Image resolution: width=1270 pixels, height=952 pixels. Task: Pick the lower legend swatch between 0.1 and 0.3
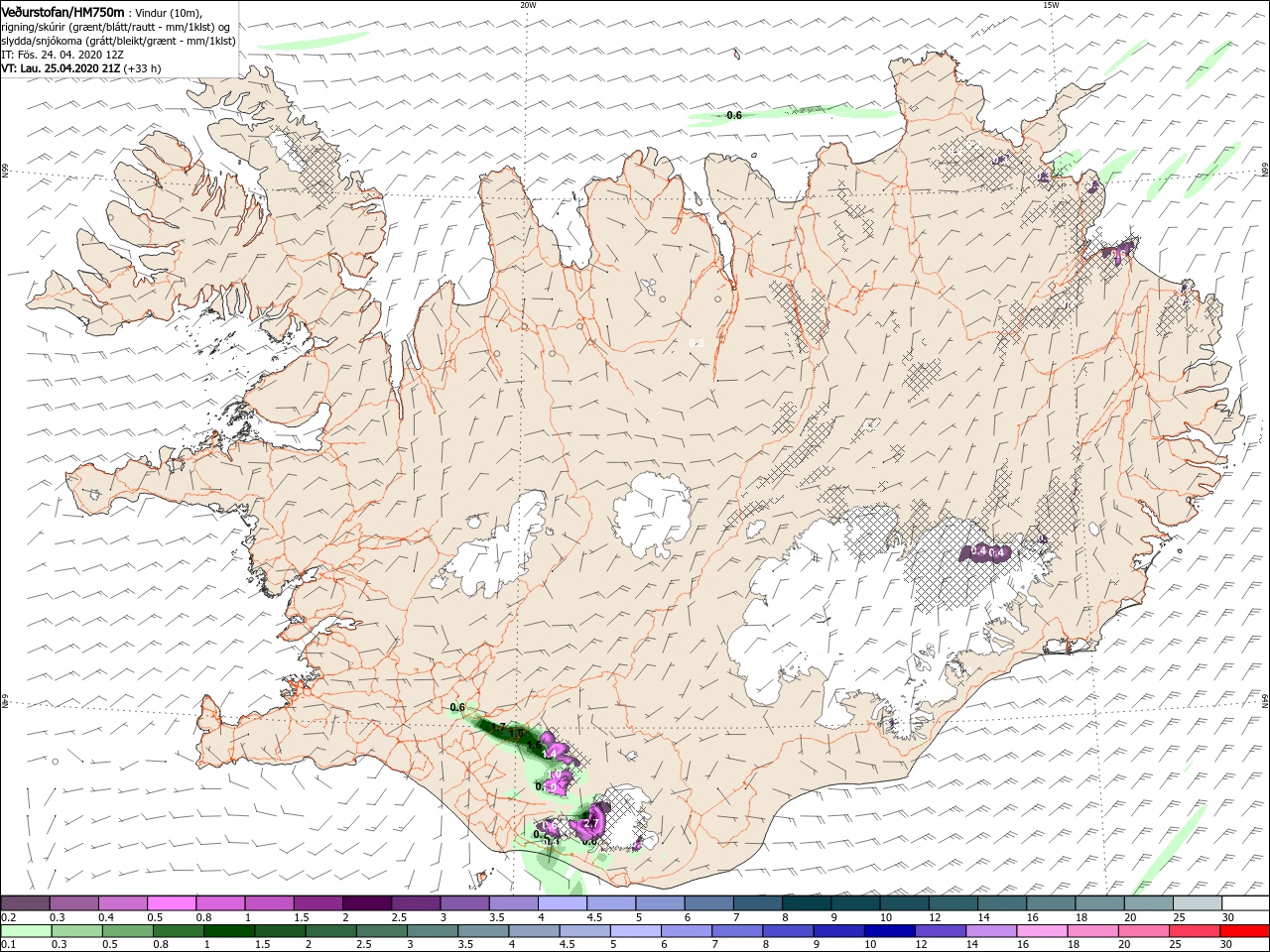tap(25, 931)
